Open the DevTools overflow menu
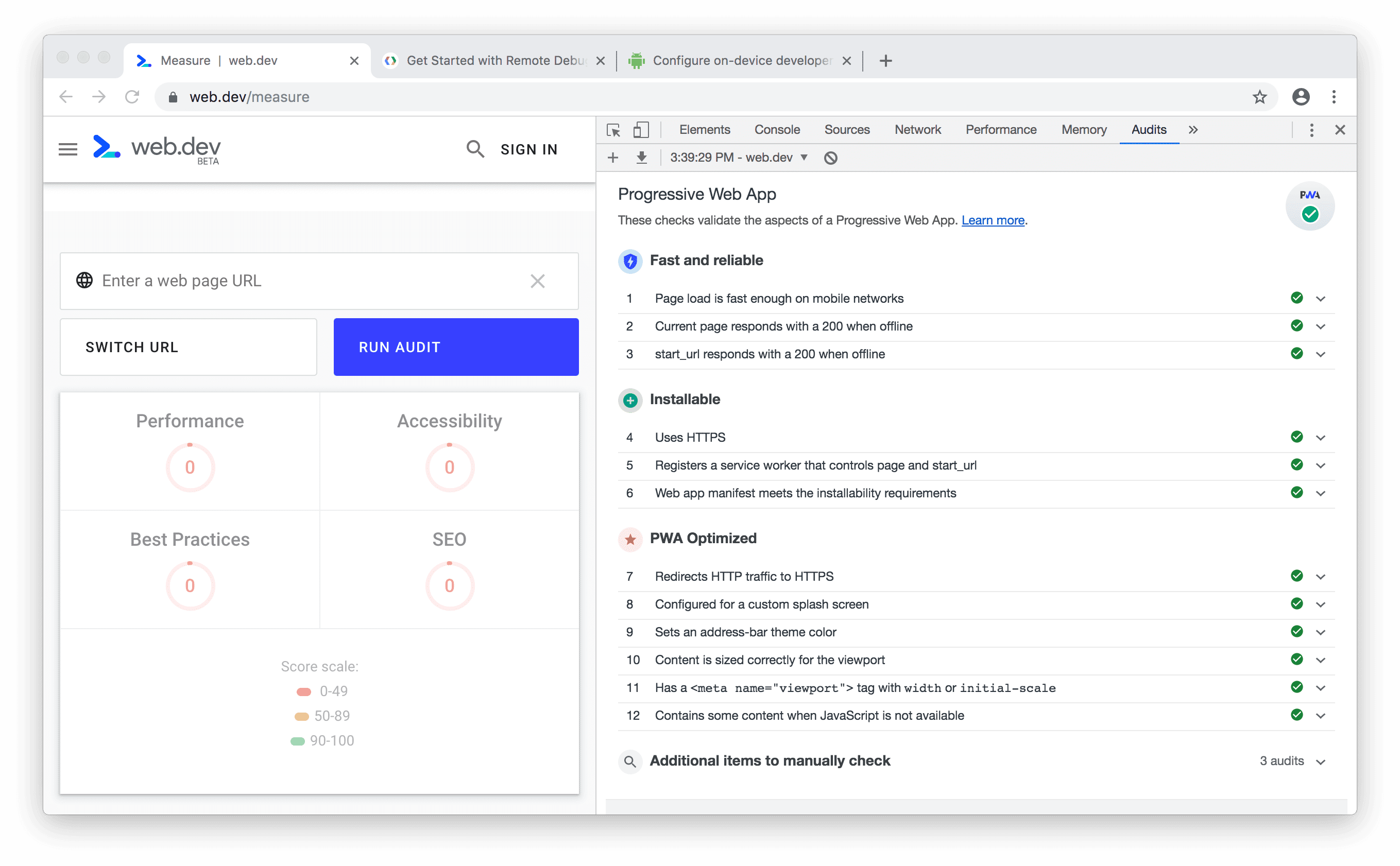Viewport: 1400px width, 866px height. (x=1311, y=130)
